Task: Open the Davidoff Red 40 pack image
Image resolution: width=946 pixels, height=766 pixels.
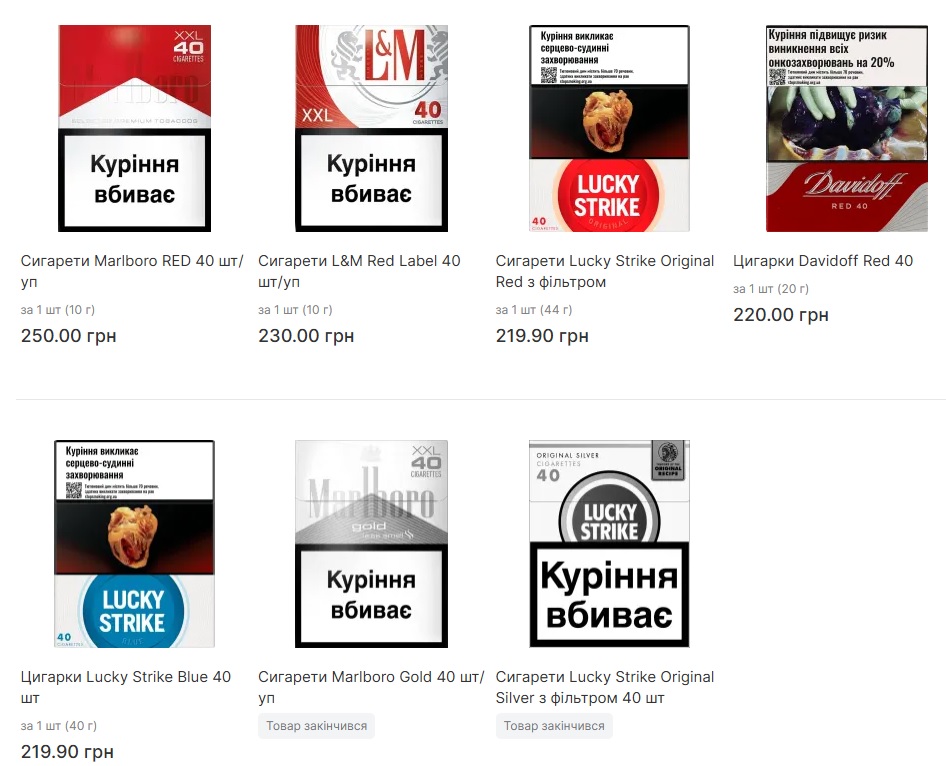Action: pos(846,128)
